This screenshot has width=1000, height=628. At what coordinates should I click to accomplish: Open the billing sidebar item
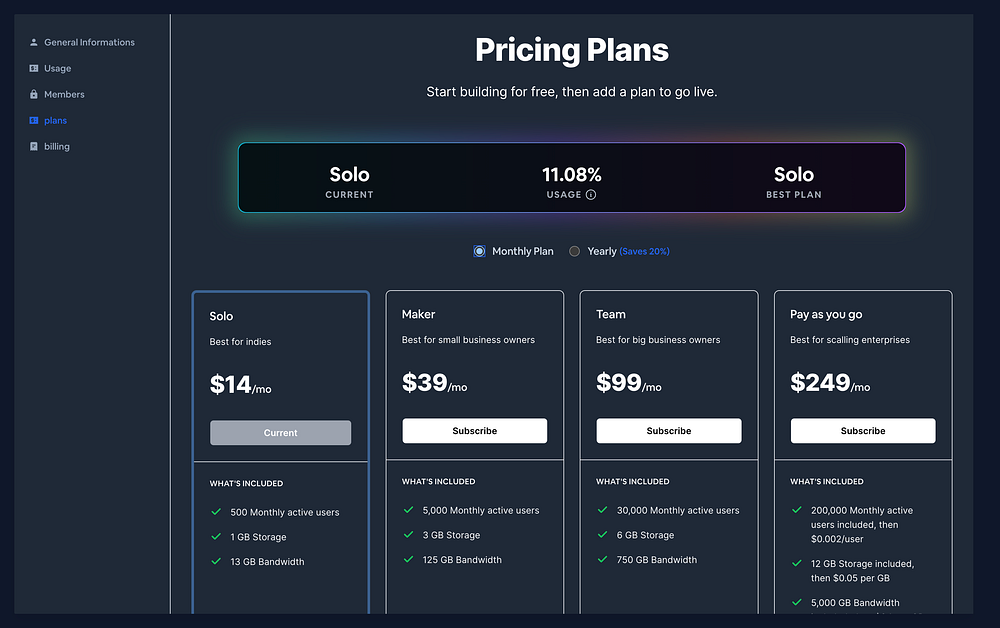57,146
